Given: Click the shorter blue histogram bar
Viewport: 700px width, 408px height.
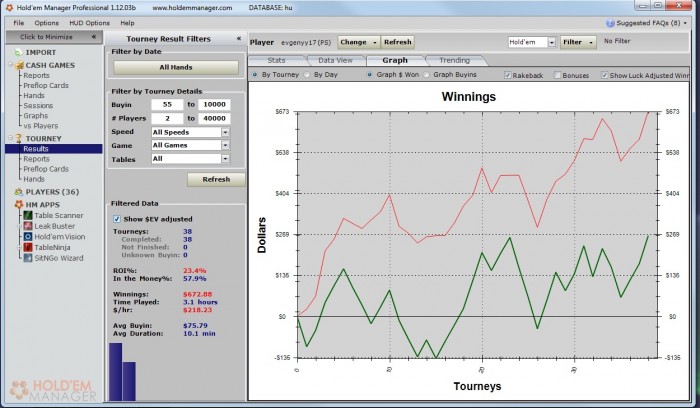Looking at the screenshot, I should 129,381.
